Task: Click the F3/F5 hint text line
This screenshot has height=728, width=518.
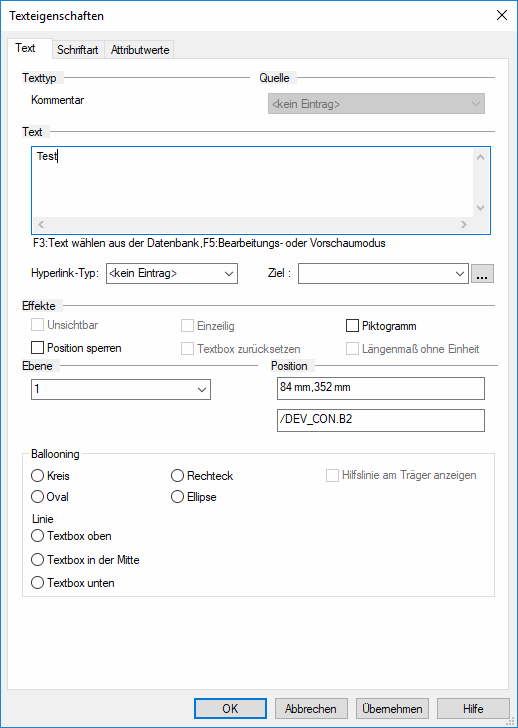Action: (x=209, y=243)
